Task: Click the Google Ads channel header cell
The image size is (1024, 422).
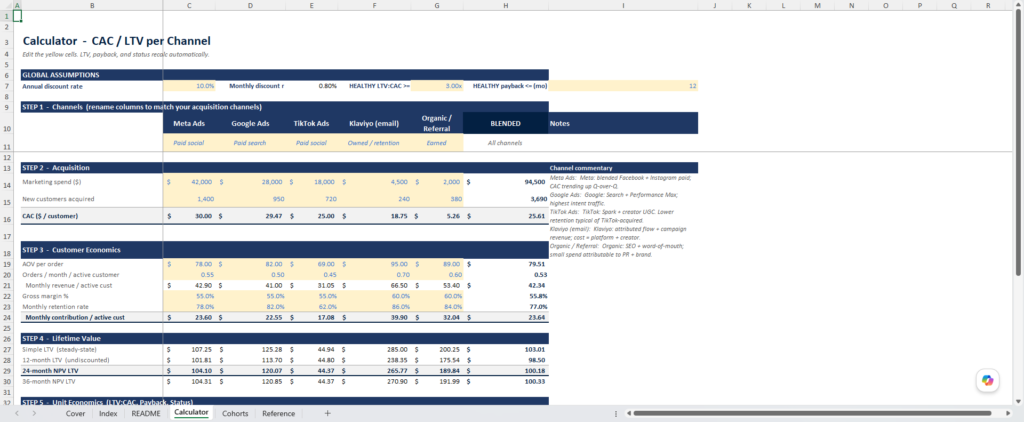Action: (251, 123)
